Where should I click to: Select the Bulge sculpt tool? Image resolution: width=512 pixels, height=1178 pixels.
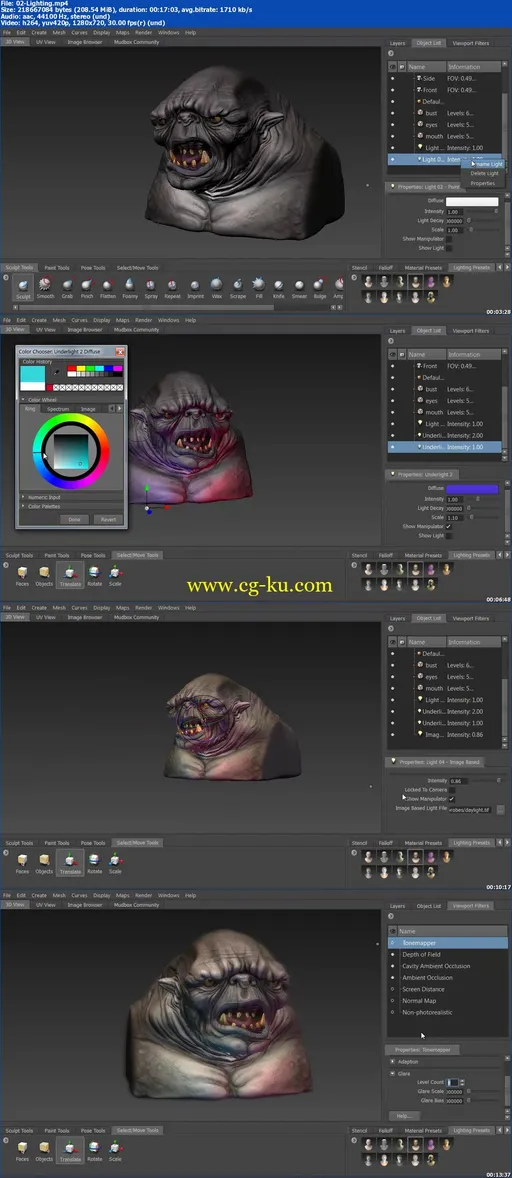coord(320,288)
